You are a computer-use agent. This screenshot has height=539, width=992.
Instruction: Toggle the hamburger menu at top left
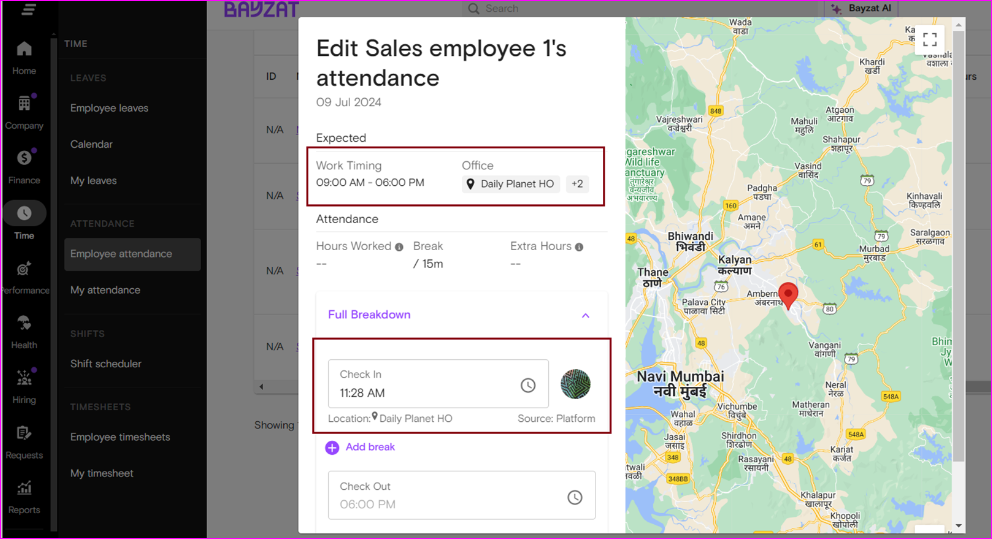pos(28,9)
